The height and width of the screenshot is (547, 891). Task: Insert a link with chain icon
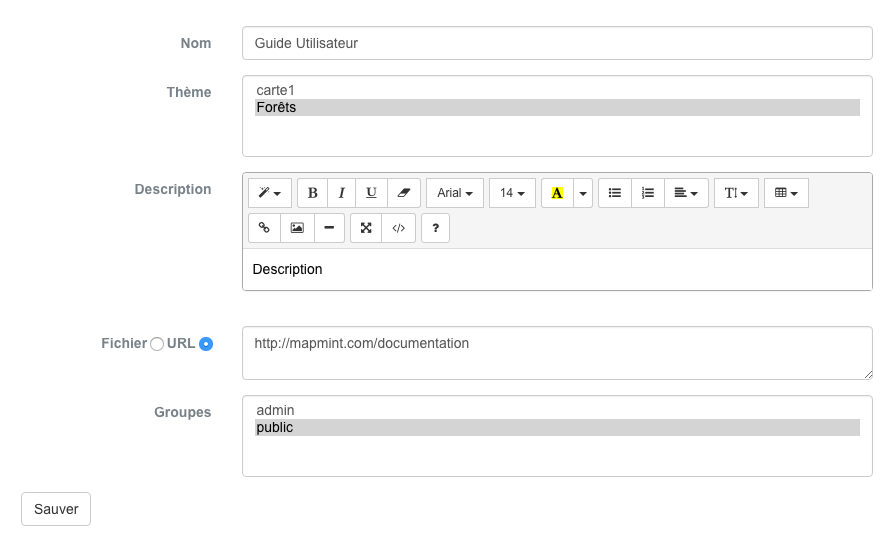pos(264,228)
